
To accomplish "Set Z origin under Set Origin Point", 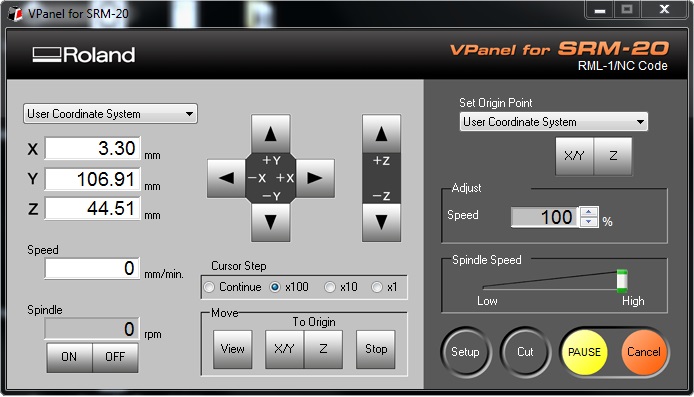I will click(613, 156).
